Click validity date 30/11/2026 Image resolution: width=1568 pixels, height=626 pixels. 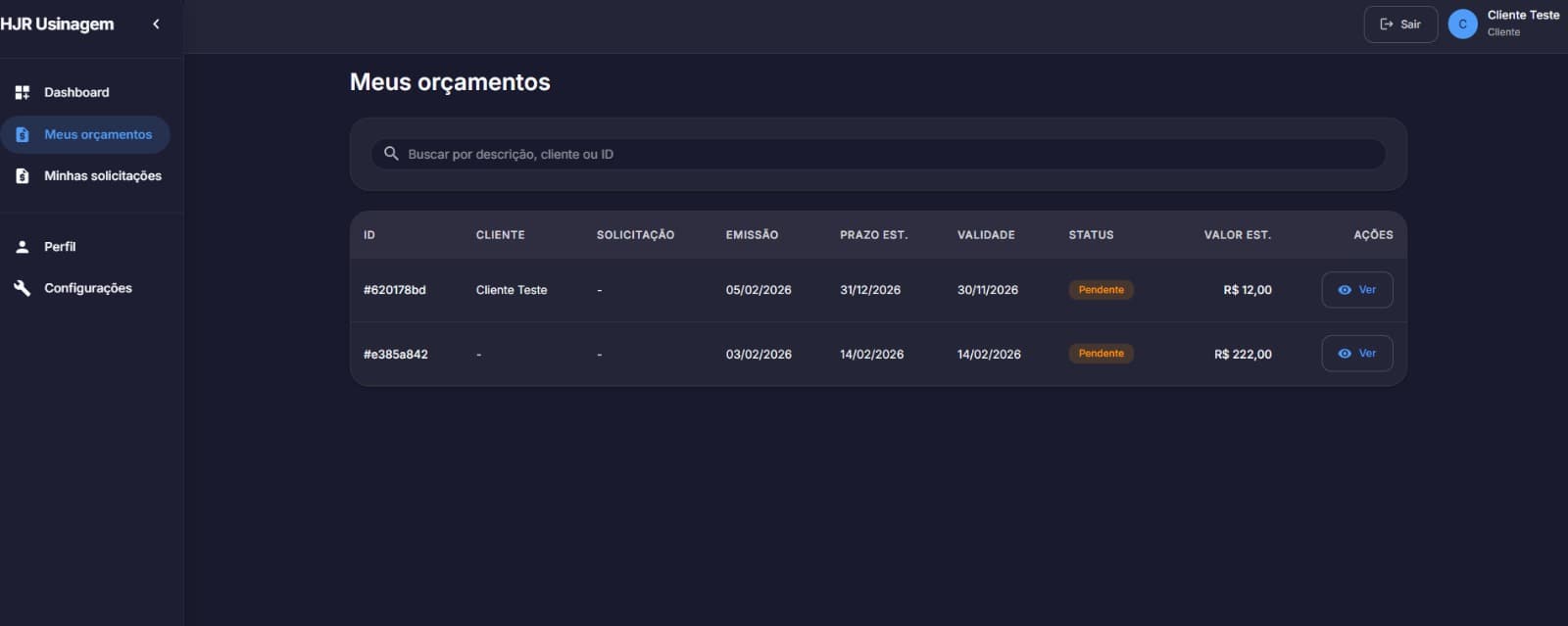[x=988, y=290]
